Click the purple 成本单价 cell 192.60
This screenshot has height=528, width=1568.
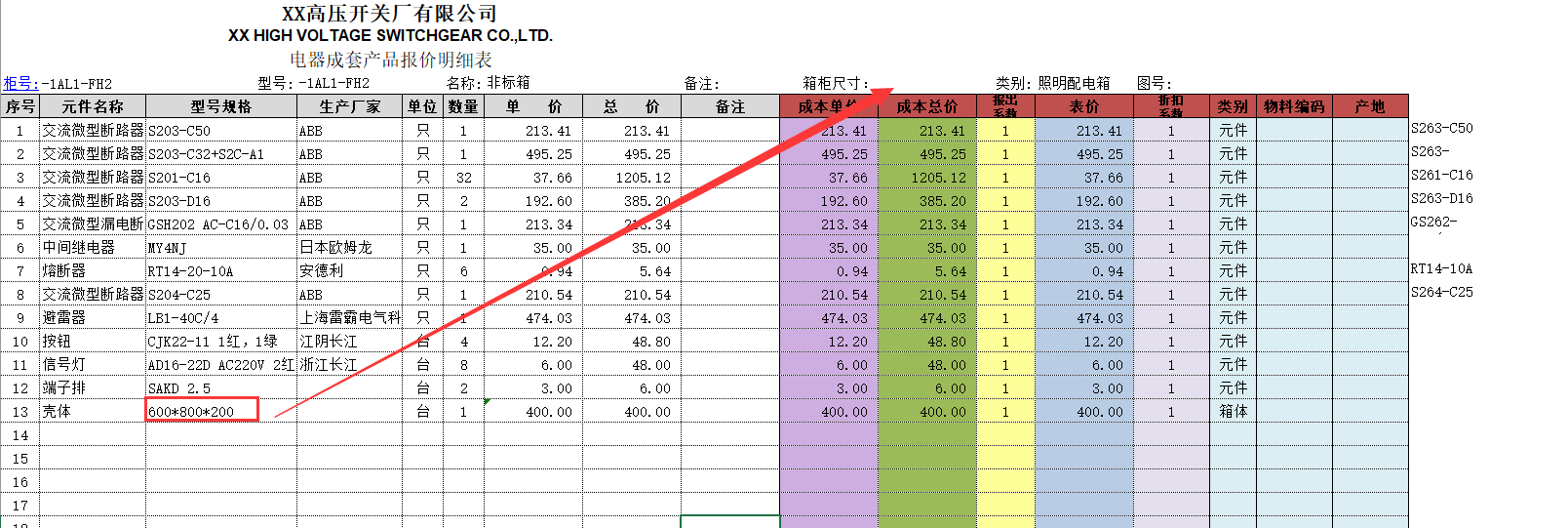coord(829,201)
